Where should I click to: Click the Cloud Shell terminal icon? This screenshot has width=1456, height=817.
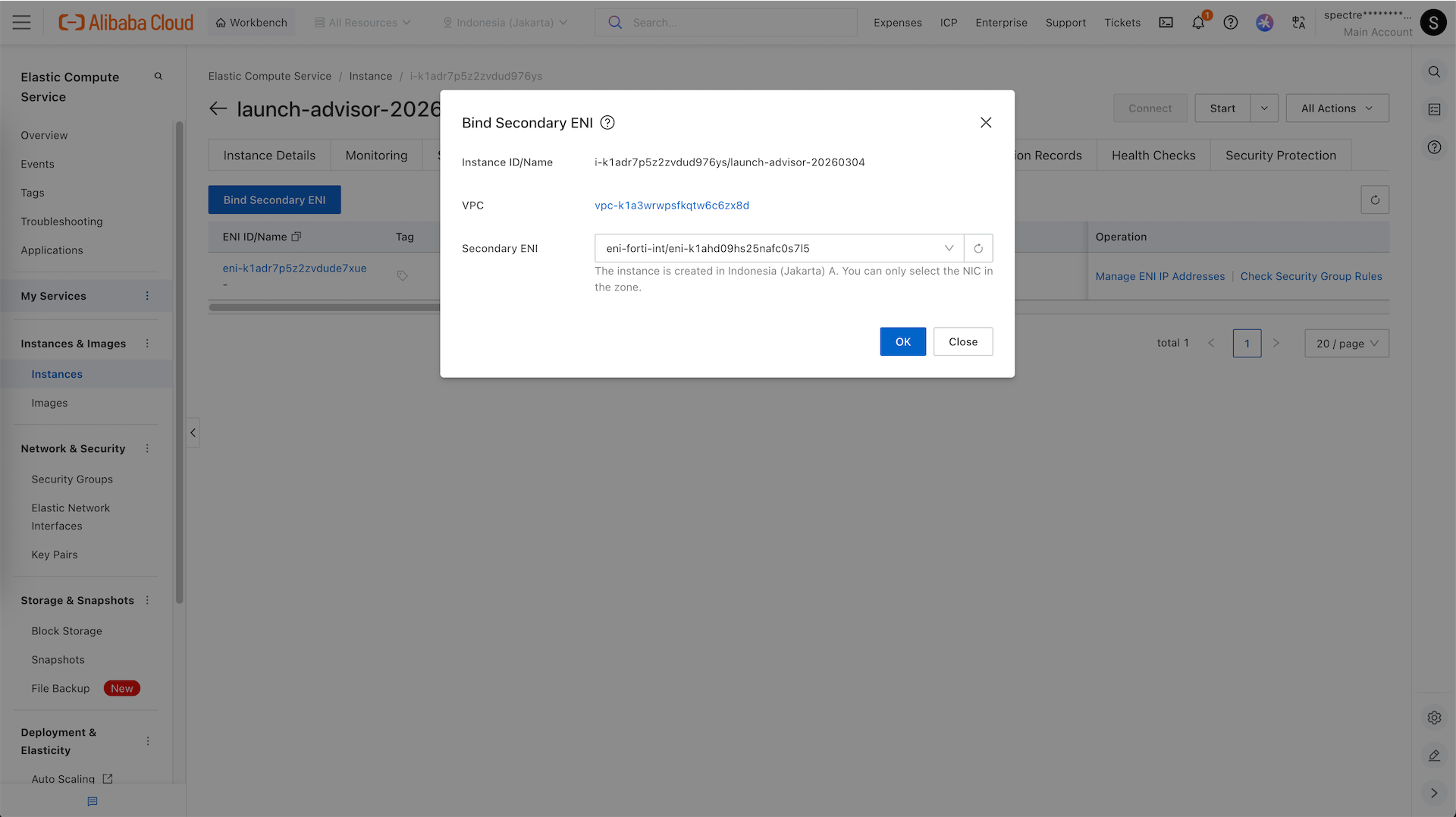tap(1166, 23)
